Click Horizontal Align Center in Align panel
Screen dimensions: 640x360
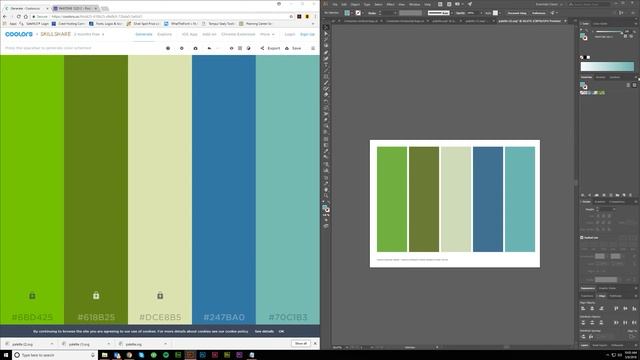point(592,309)
